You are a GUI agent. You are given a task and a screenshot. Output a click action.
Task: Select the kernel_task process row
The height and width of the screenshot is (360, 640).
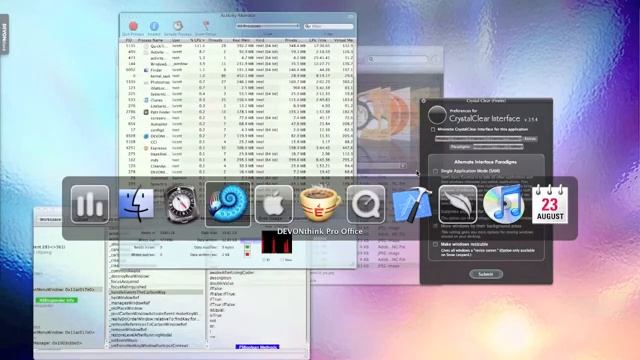237,76
